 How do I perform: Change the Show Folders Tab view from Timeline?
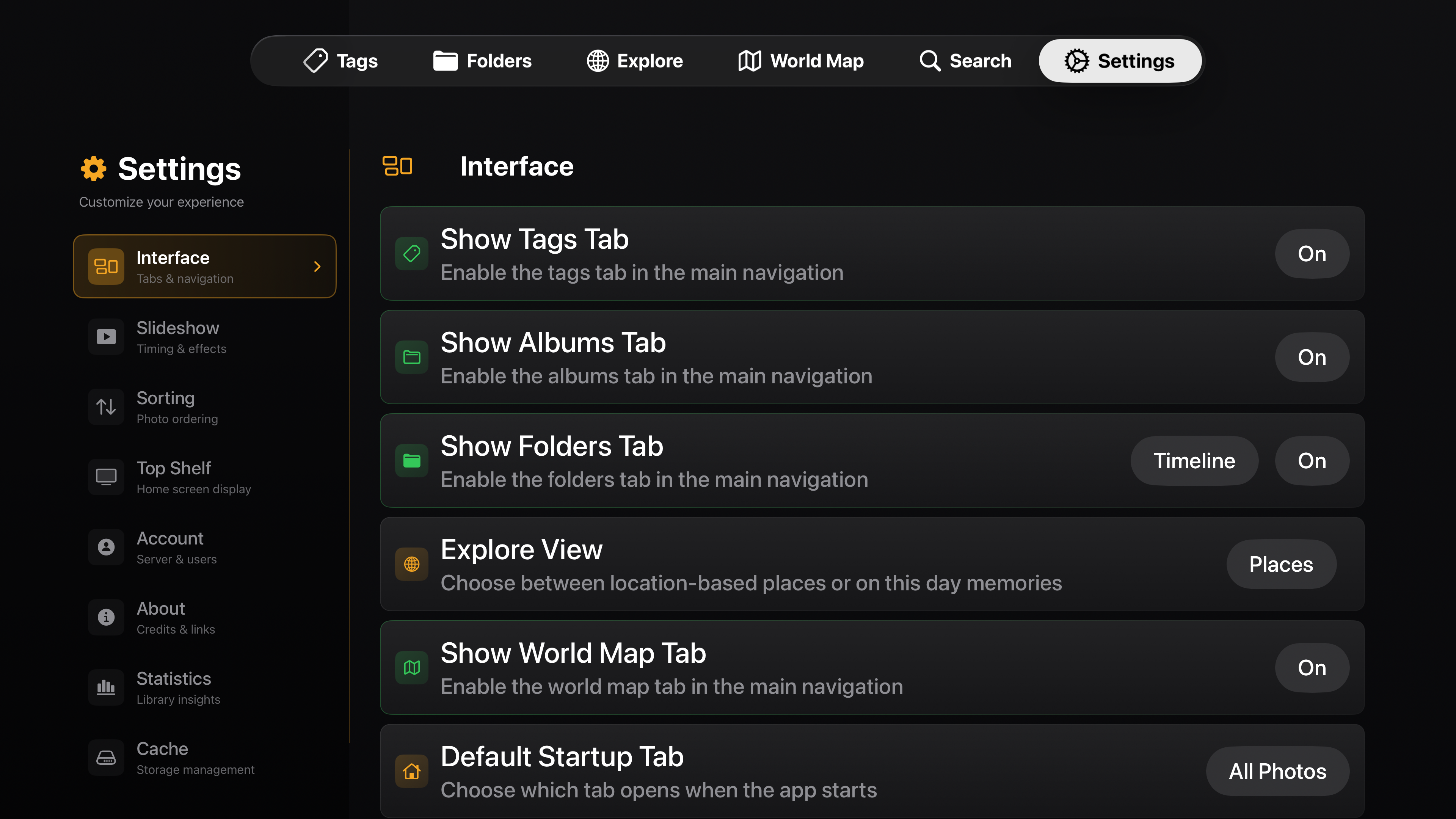coord(1194,461)
